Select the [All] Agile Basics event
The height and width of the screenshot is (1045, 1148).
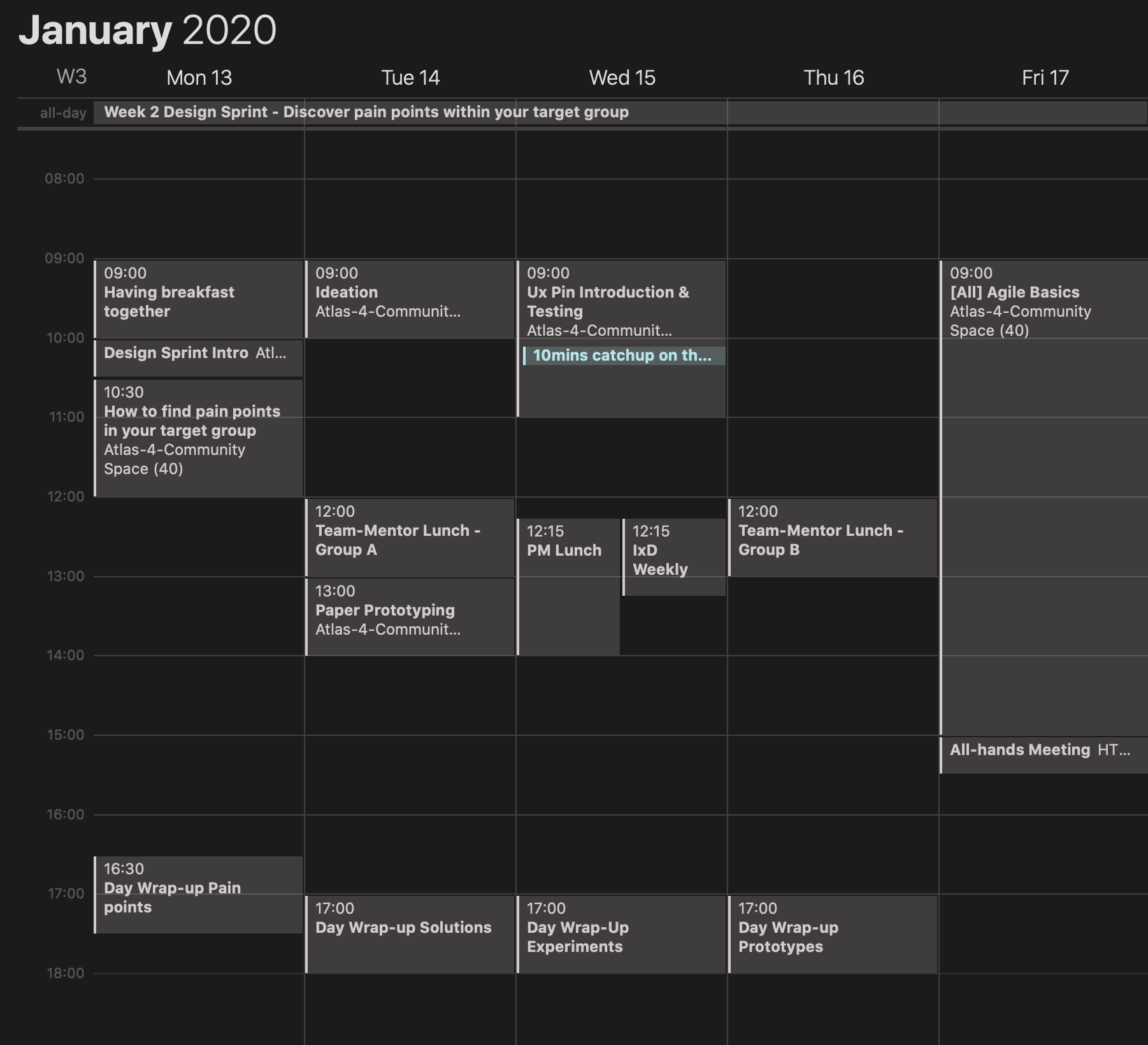1044,498
